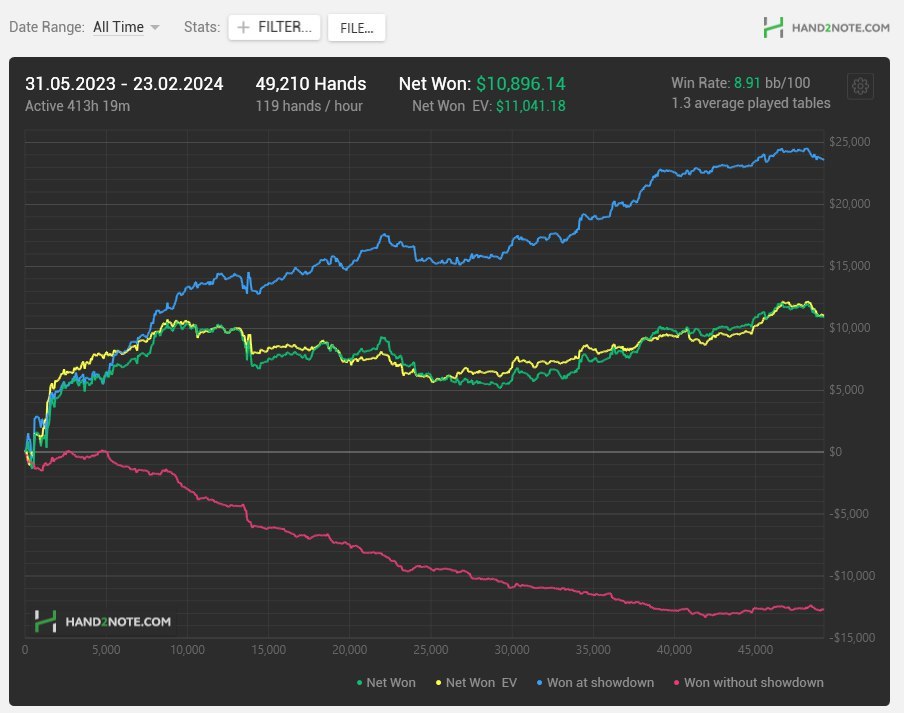Click the plus FILTER button
This screenshot has width=904, height=713.
coord(274,27)
